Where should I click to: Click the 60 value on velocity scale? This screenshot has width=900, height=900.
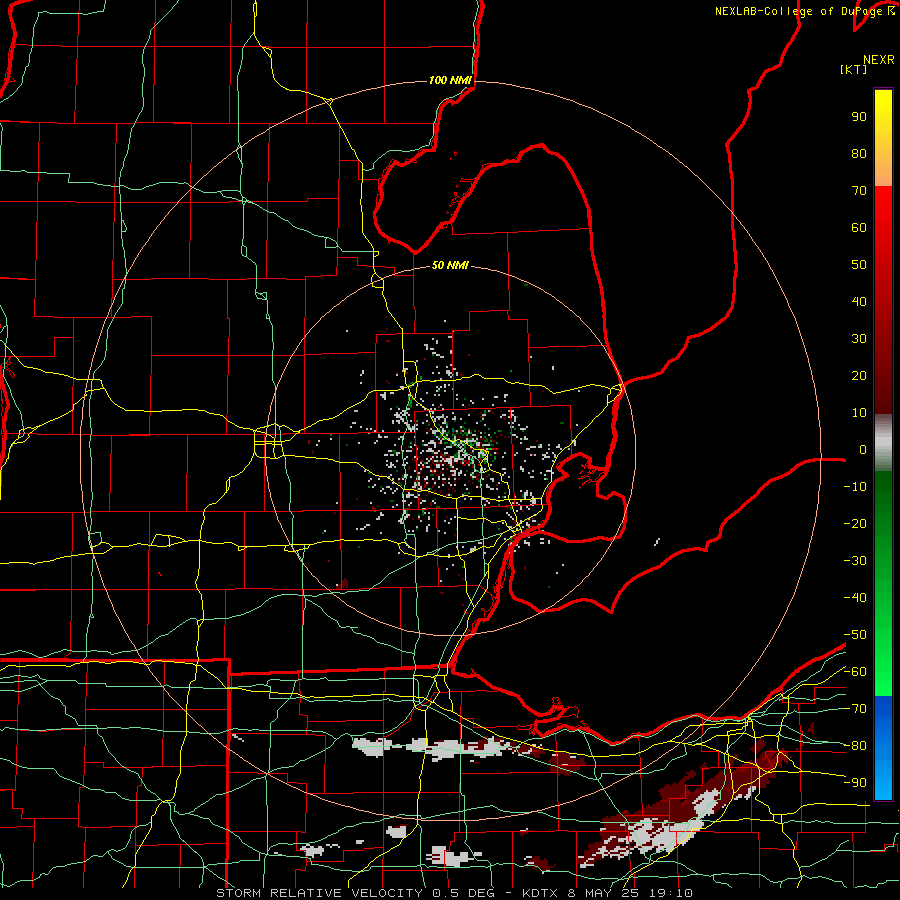point(859,227)
